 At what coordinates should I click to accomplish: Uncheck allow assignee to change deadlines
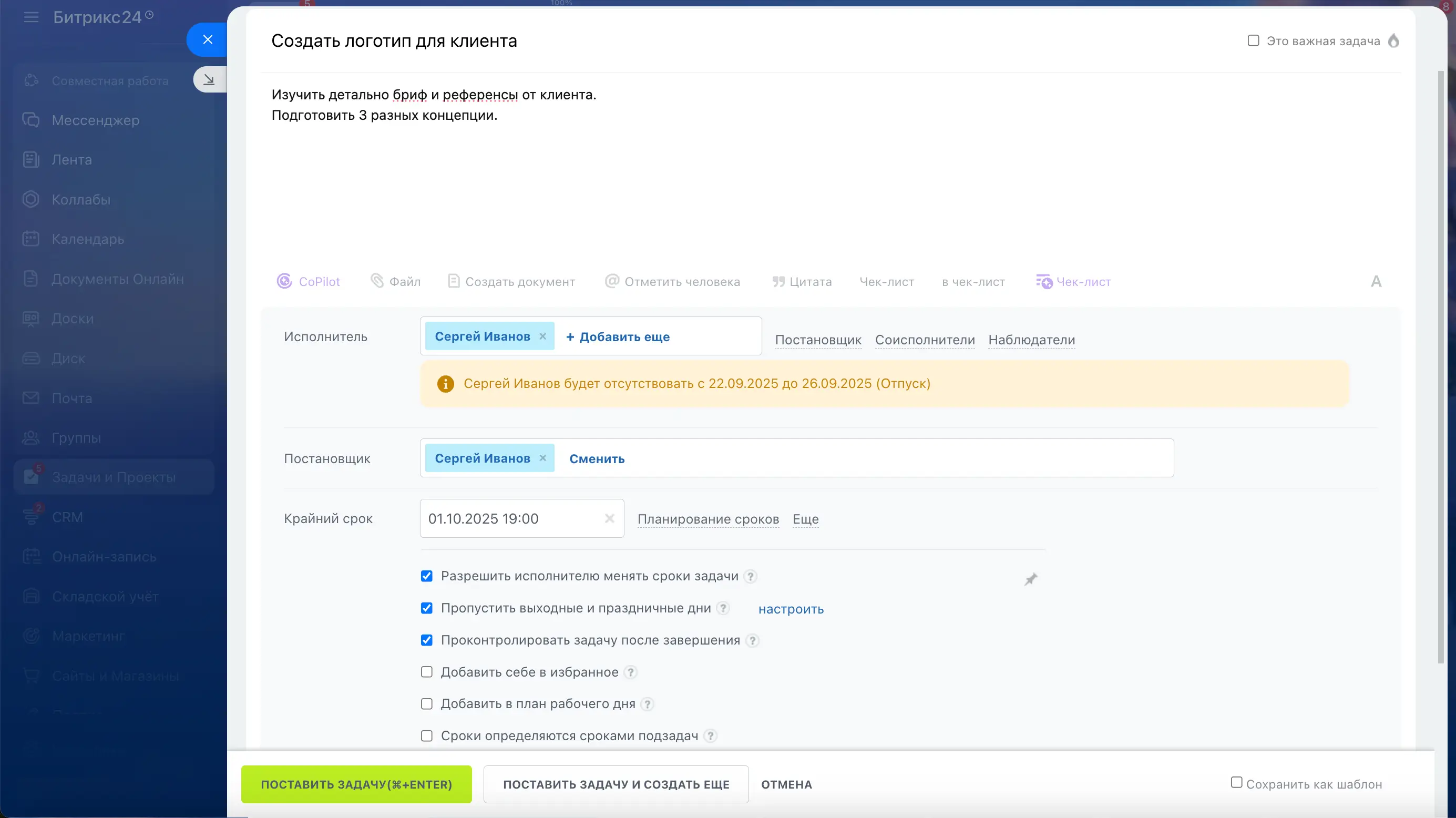(x=427, y=576)
